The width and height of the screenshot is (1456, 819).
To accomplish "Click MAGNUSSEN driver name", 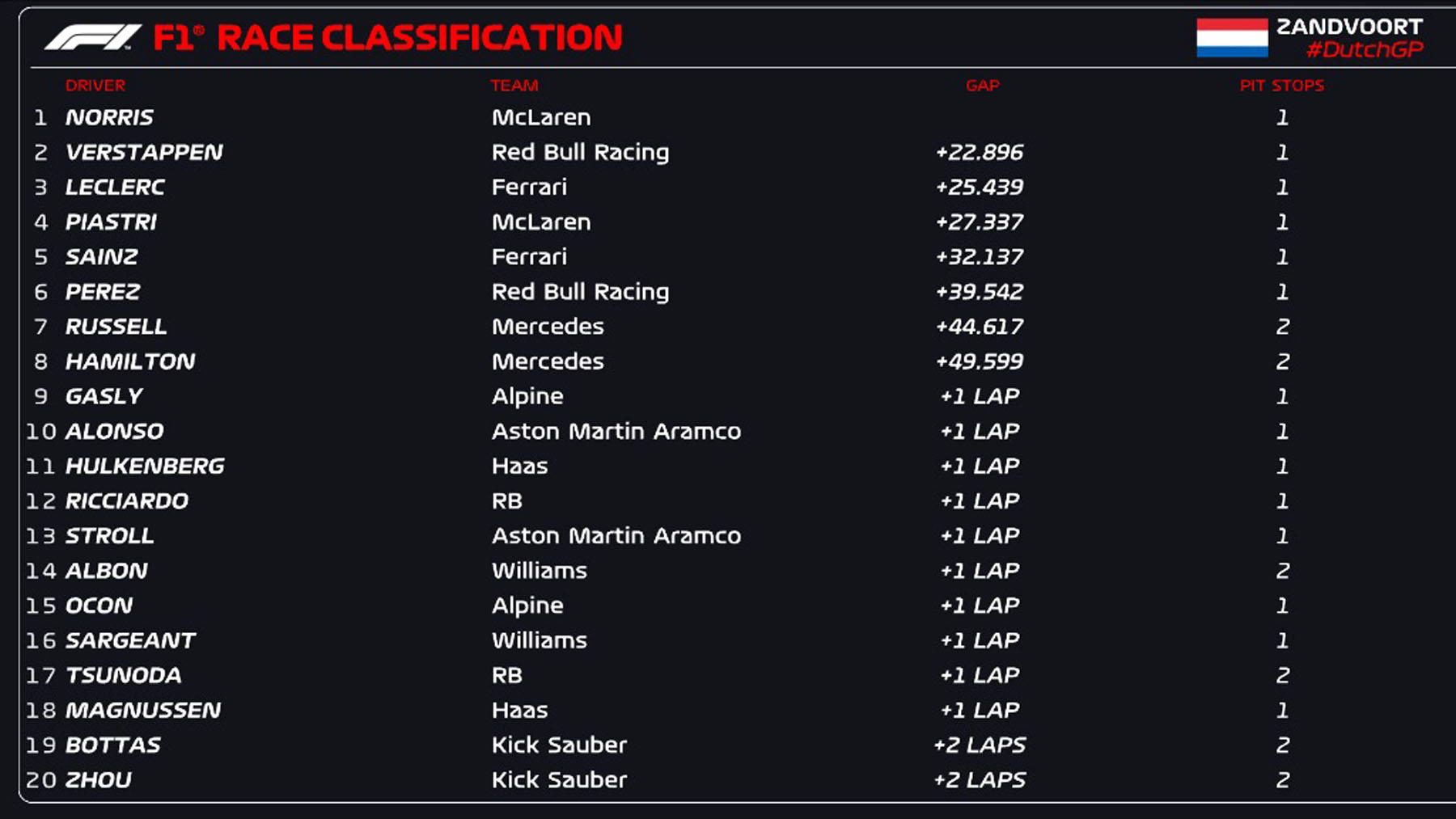I will coord(143,711).
